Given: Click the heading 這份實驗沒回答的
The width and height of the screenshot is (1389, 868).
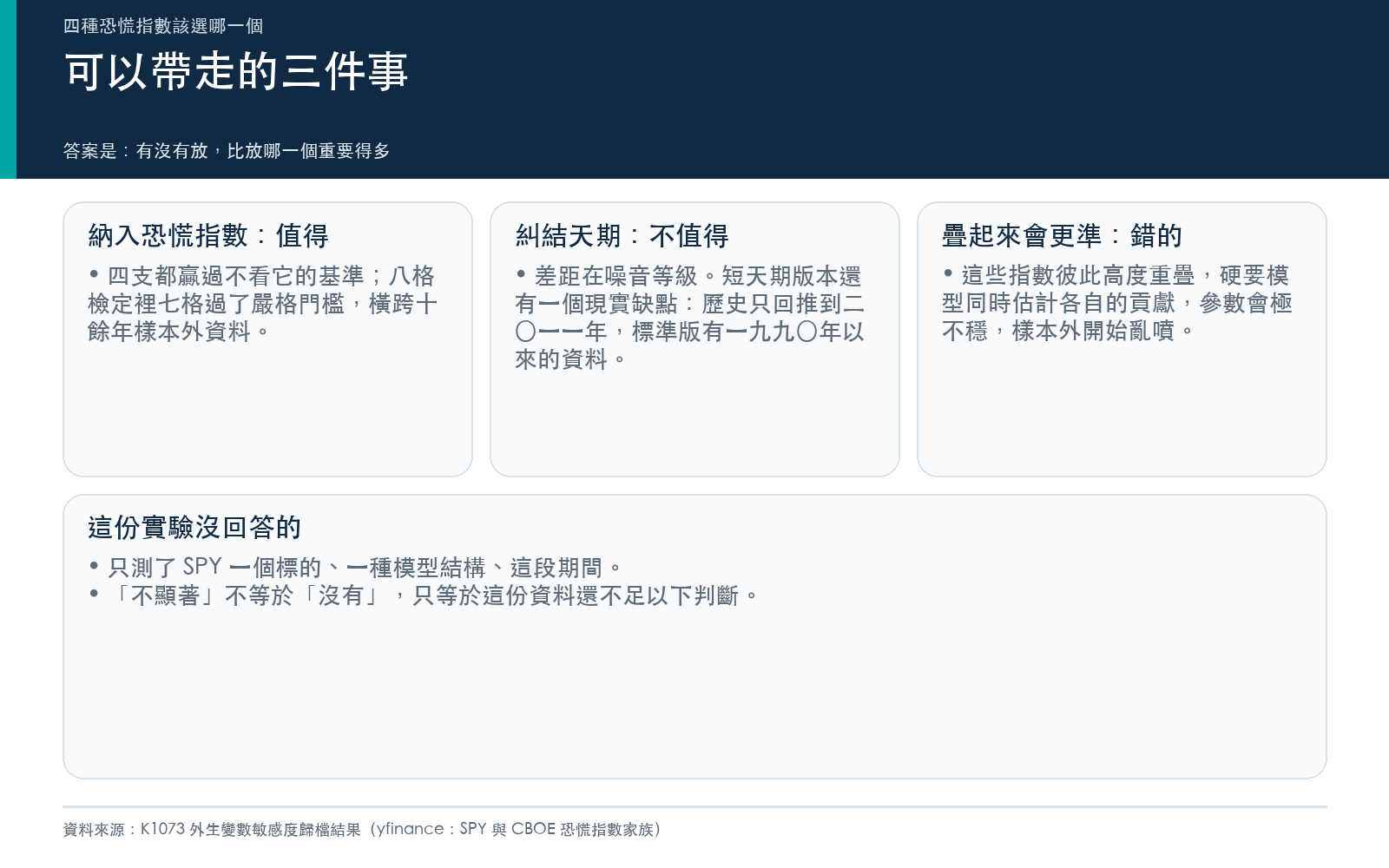Looking at the screenshot, I should click(194, 527).
